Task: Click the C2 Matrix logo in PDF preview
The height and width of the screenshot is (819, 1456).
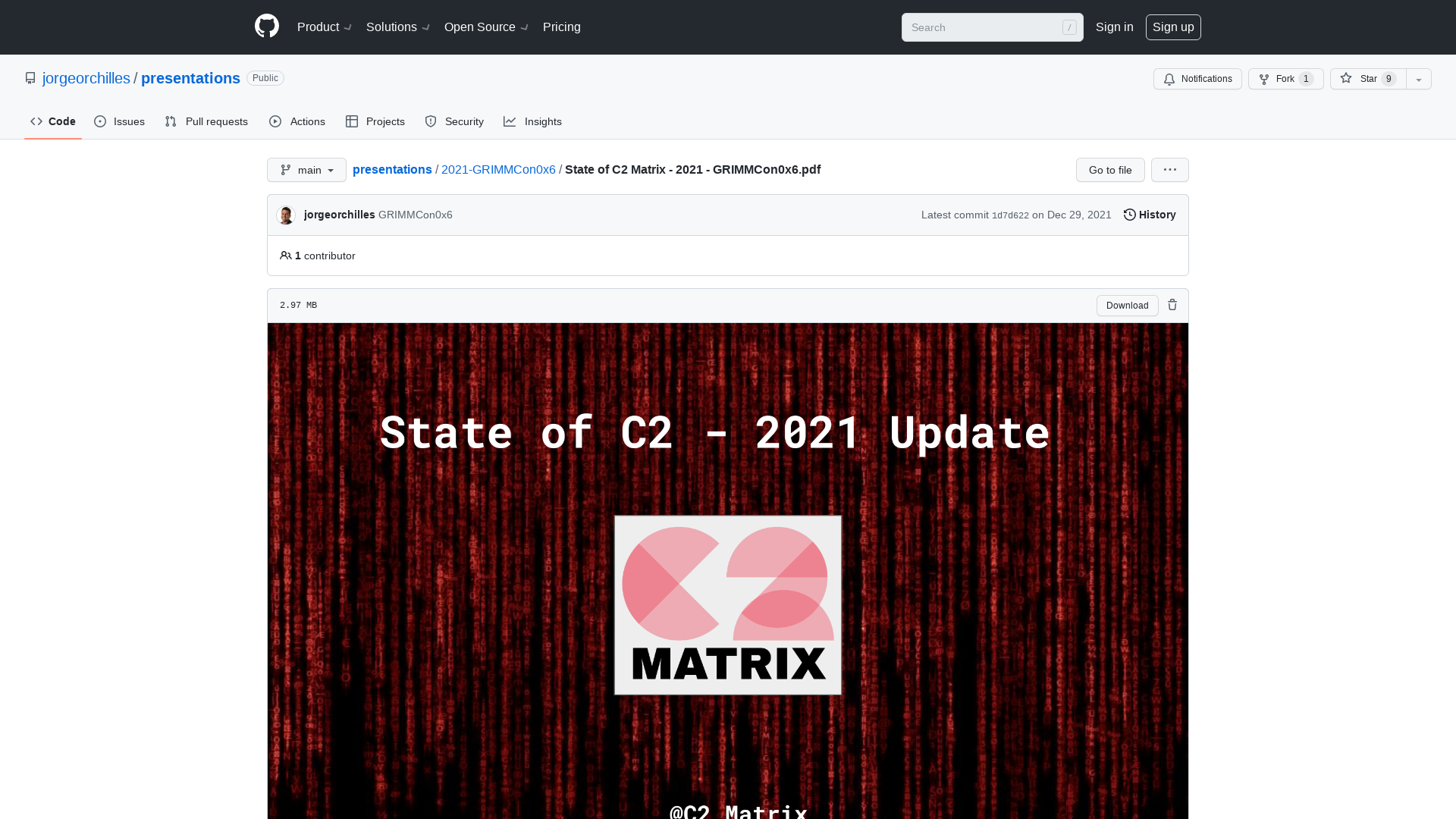Action: [x=728, y=605]
